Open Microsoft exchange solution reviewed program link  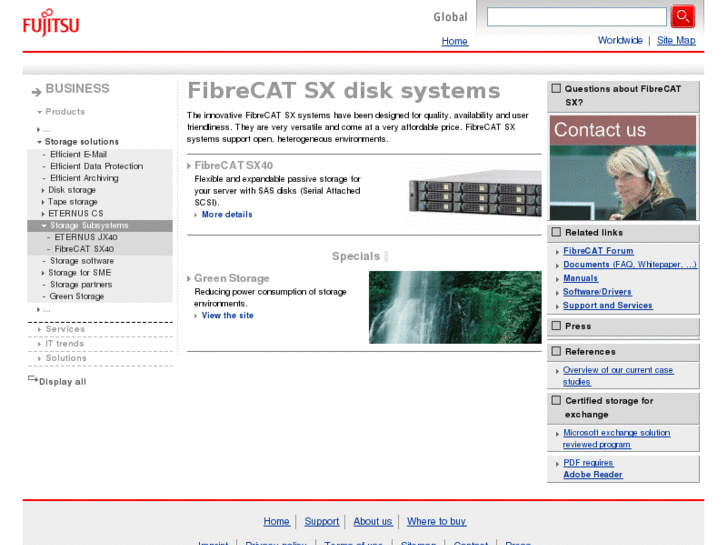coord(616,439)
